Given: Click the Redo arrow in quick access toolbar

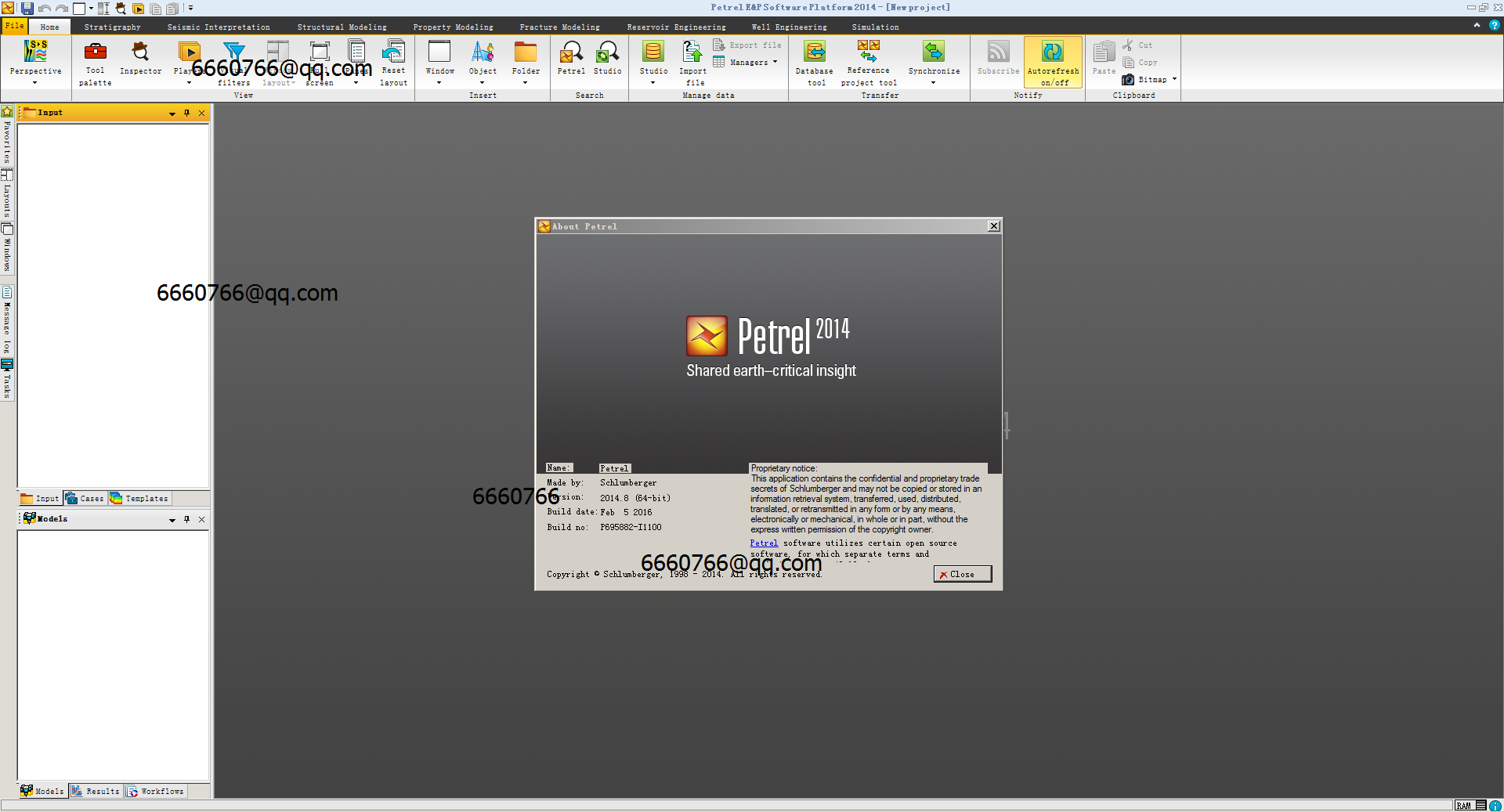Looking at the screenshot, I should pos(62,9).
